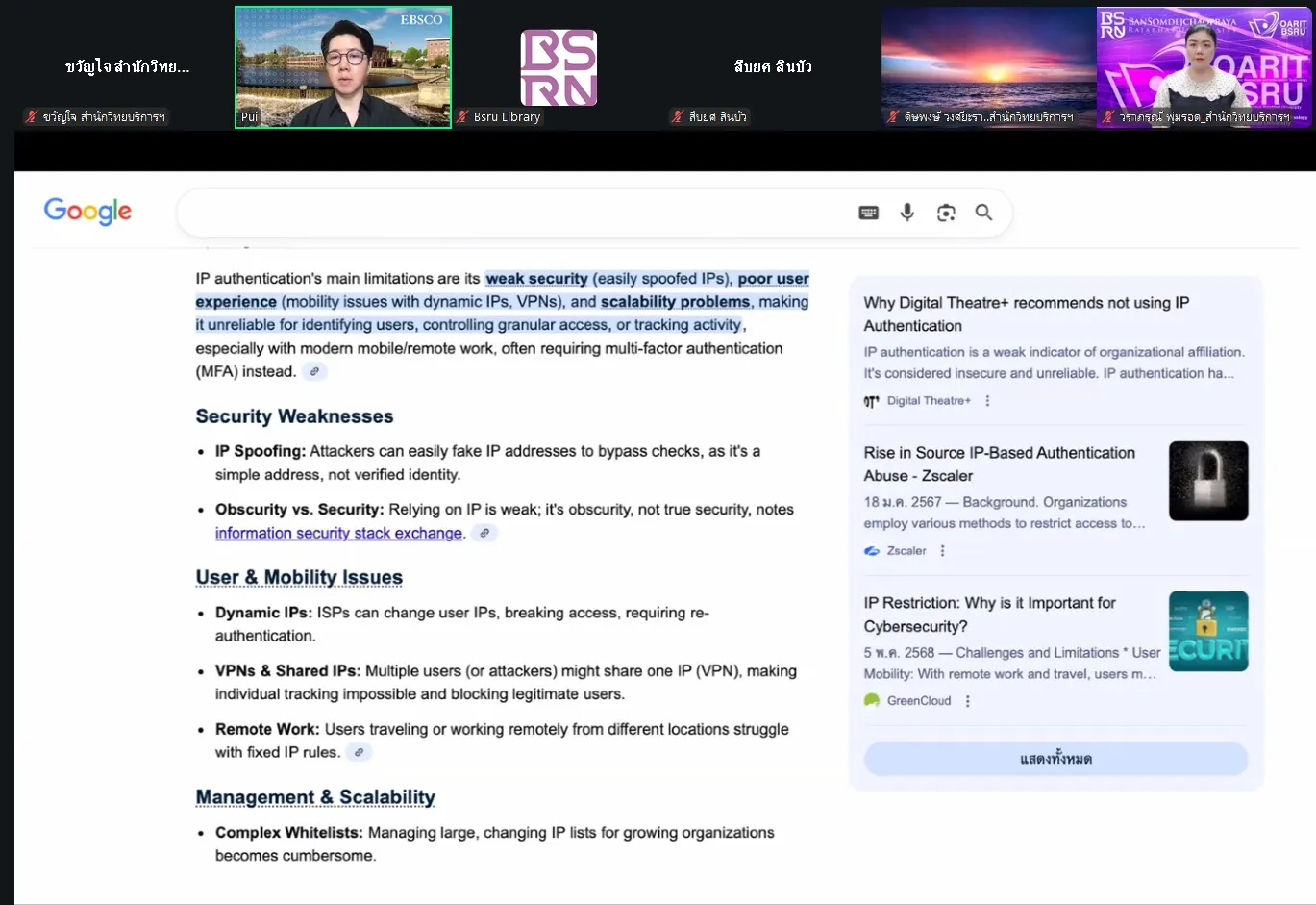
Task: Click the User & Mobility Issues heading
Action: [299, 577]
